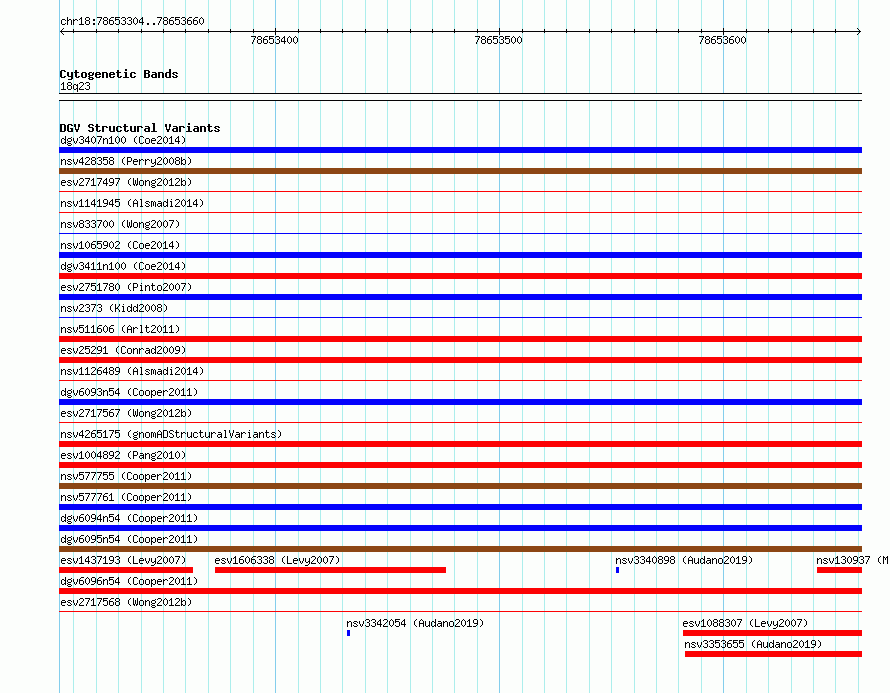The image size is (890, 693).
Task: Click the red bar under esv1088307
Action: click(x=773, y=633)
